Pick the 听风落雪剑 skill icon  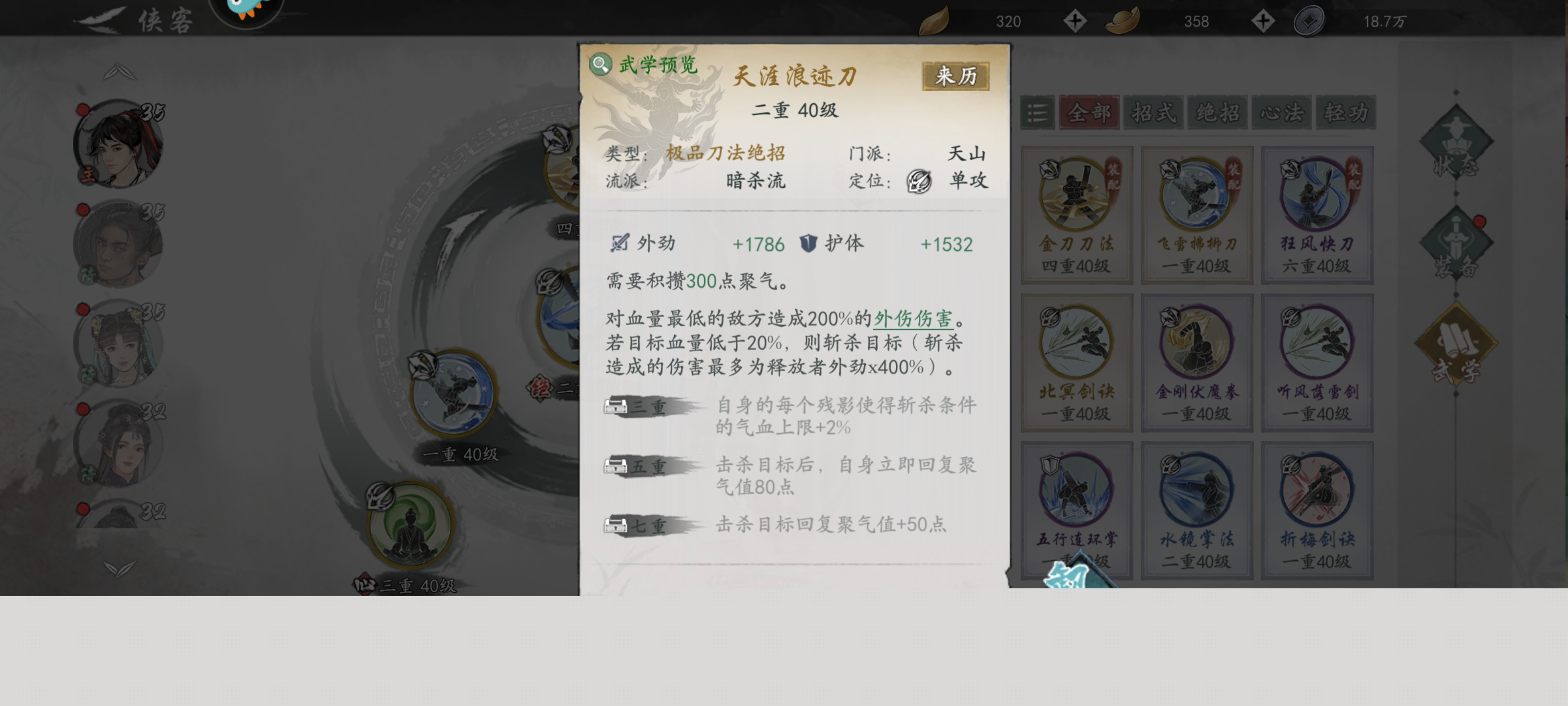[x=1317, y=342]
